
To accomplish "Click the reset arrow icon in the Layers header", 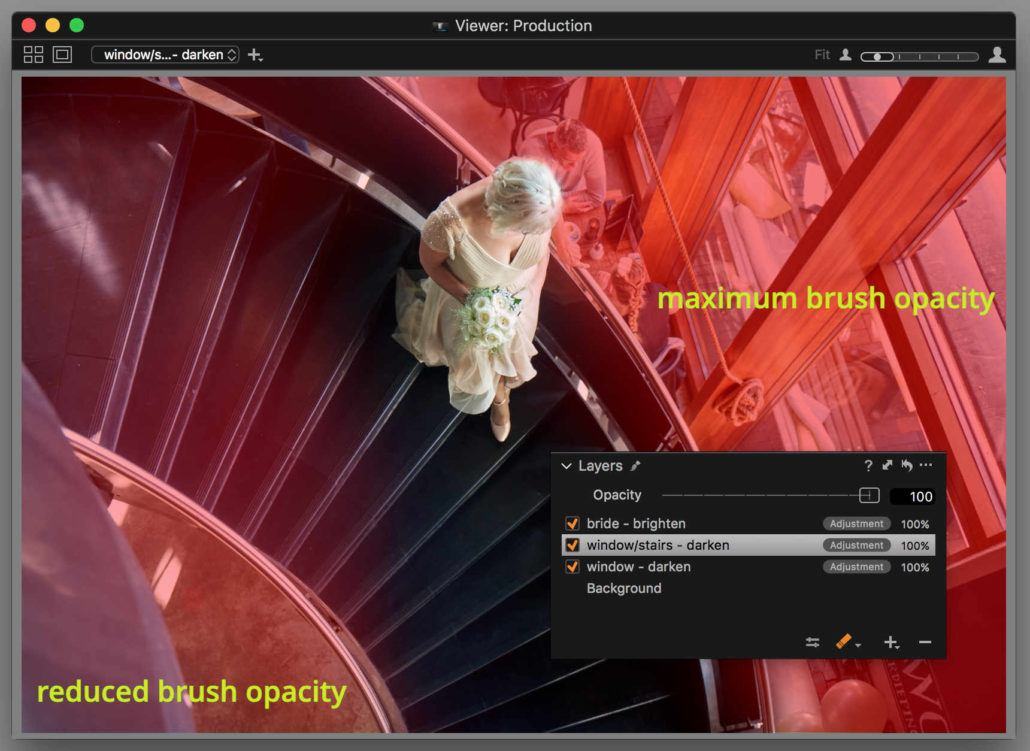I will [905, 465].
